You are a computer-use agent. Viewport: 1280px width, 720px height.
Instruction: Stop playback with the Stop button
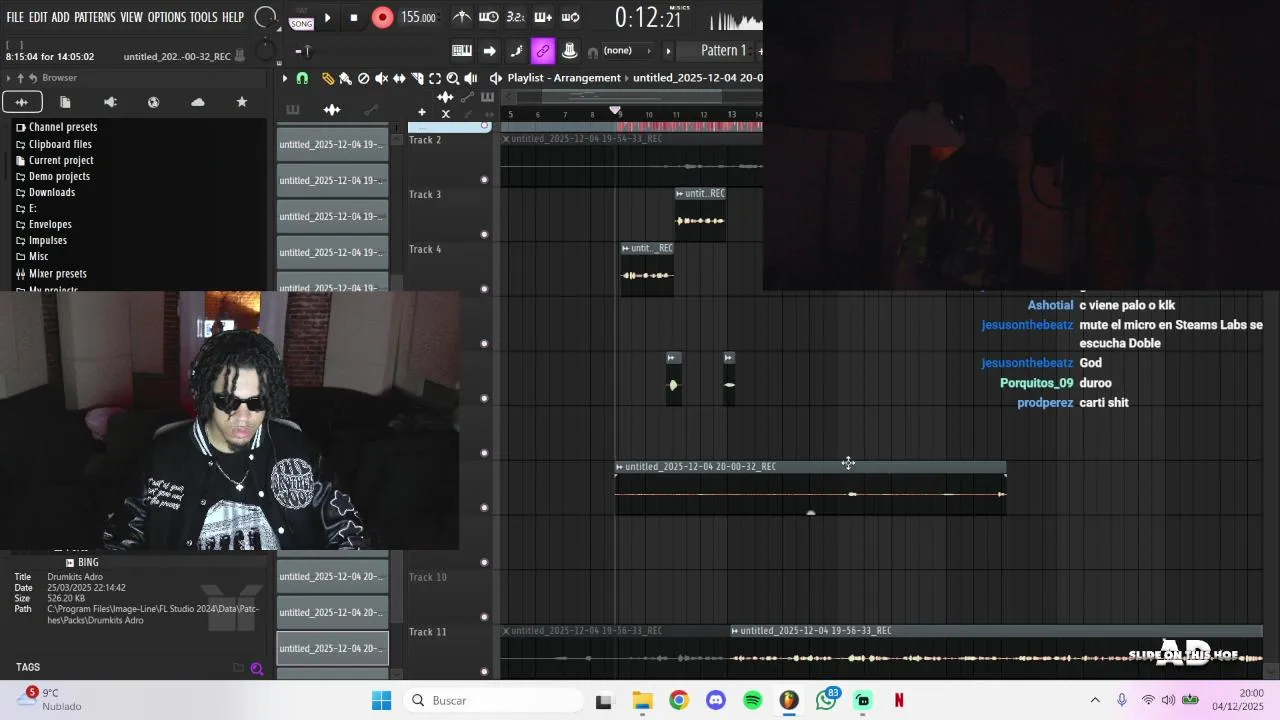[353, 17]
